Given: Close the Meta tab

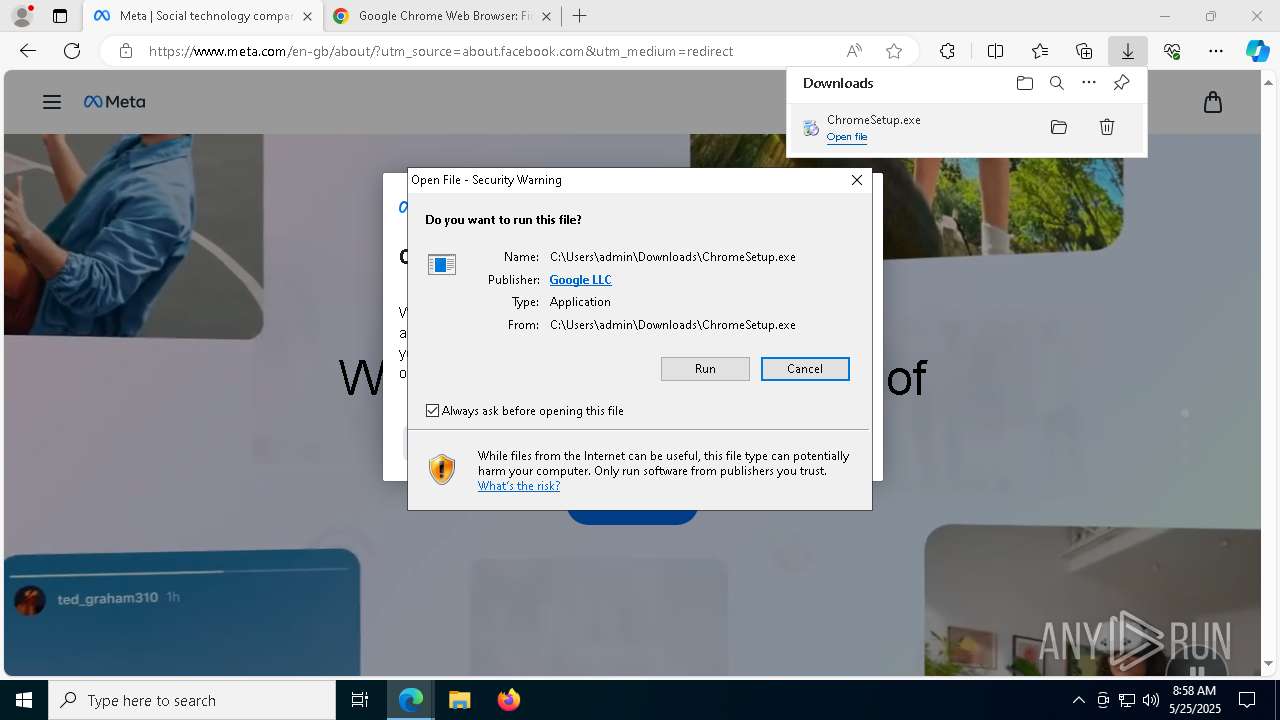Looking at the screenshot, I should [x=307, y=16].
